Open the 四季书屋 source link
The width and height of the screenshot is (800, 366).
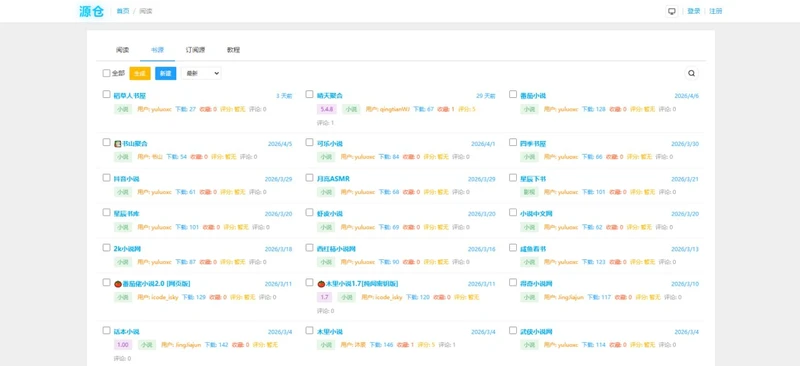click(533, 144)
